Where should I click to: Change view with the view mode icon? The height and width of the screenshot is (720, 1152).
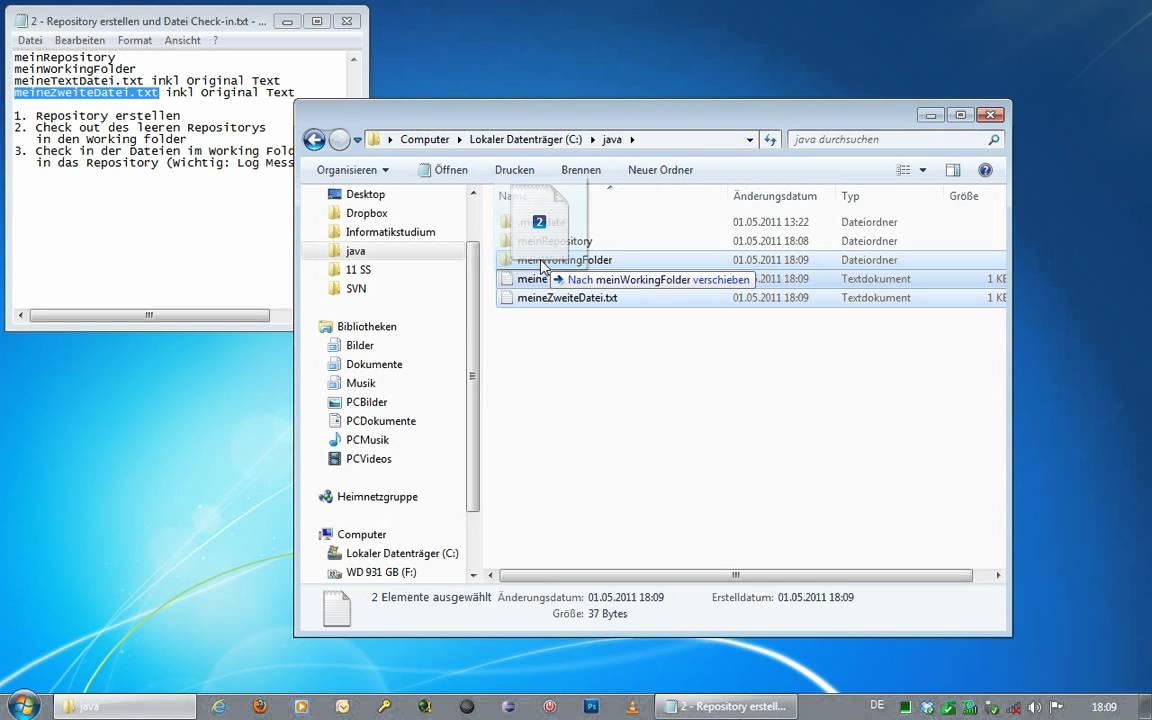pyautogui.click(x=903, y=170)
